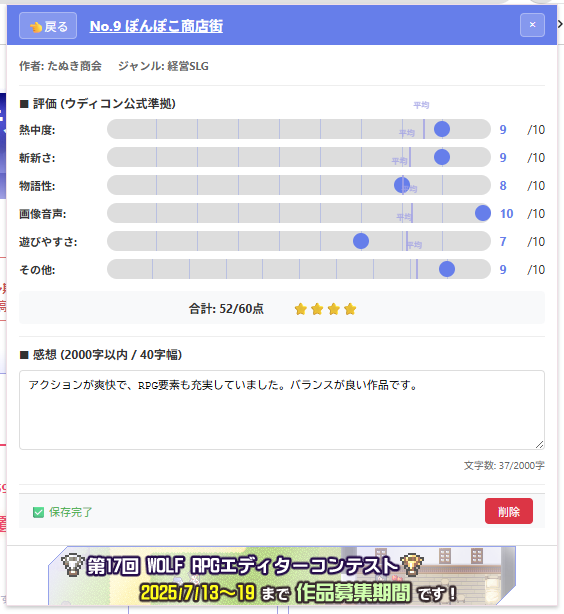Image resolution: width=564 pixels, height=614 pixels.
Task: Click the 感想 (2000字以内 / 40字幅) heading
Action: pyautogui.click(x=101, y=355)
